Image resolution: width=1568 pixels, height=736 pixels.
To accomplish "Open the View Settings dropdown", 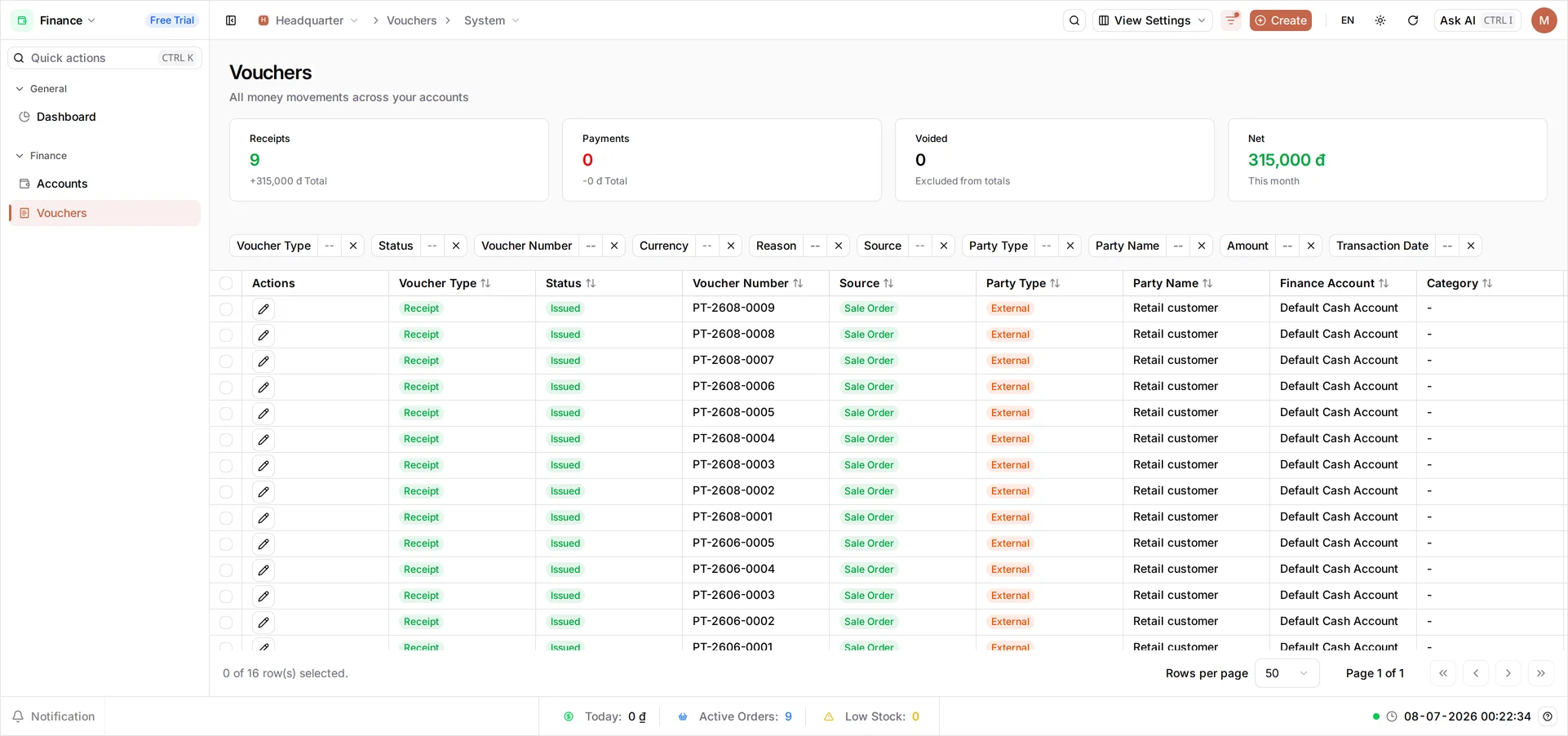I will point(1152,20).
